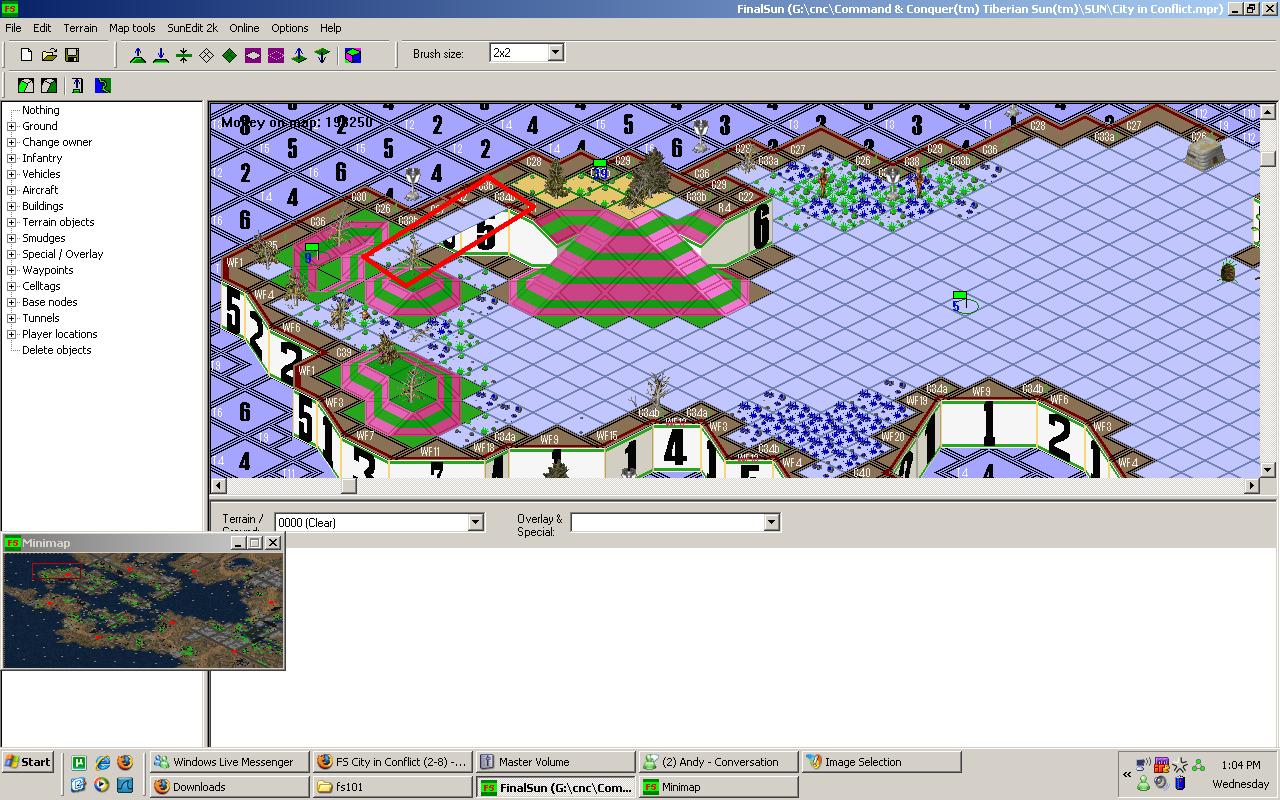Select the Player locations tree item

(60, 334)
